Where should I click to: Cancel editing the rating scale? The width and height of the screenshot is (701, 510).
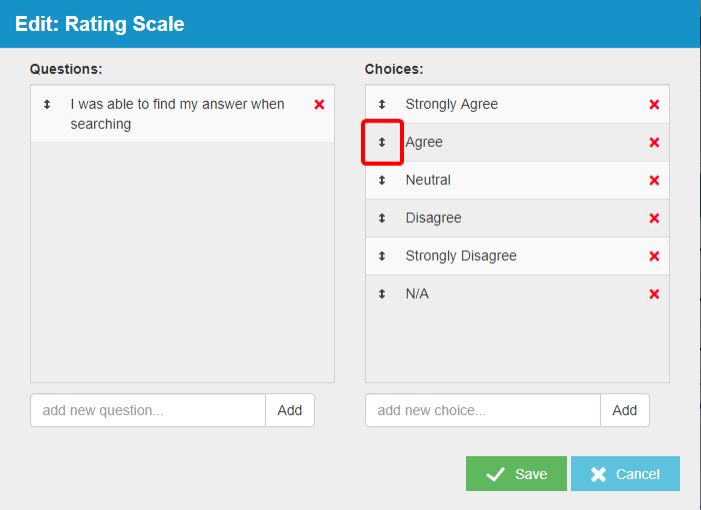point(625,474)
